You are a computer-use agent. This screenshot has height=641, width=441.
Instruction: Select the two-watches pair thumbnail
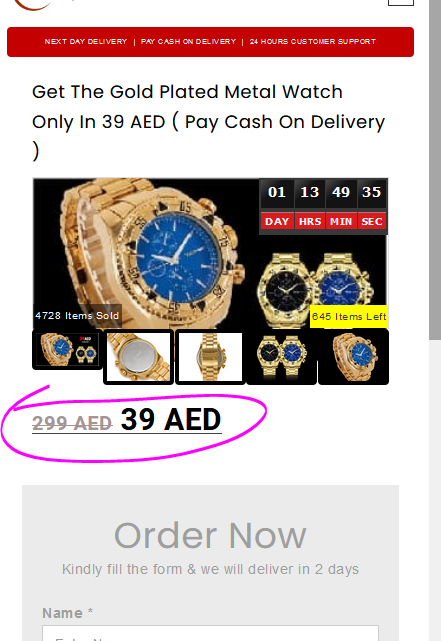coord(282,357)
